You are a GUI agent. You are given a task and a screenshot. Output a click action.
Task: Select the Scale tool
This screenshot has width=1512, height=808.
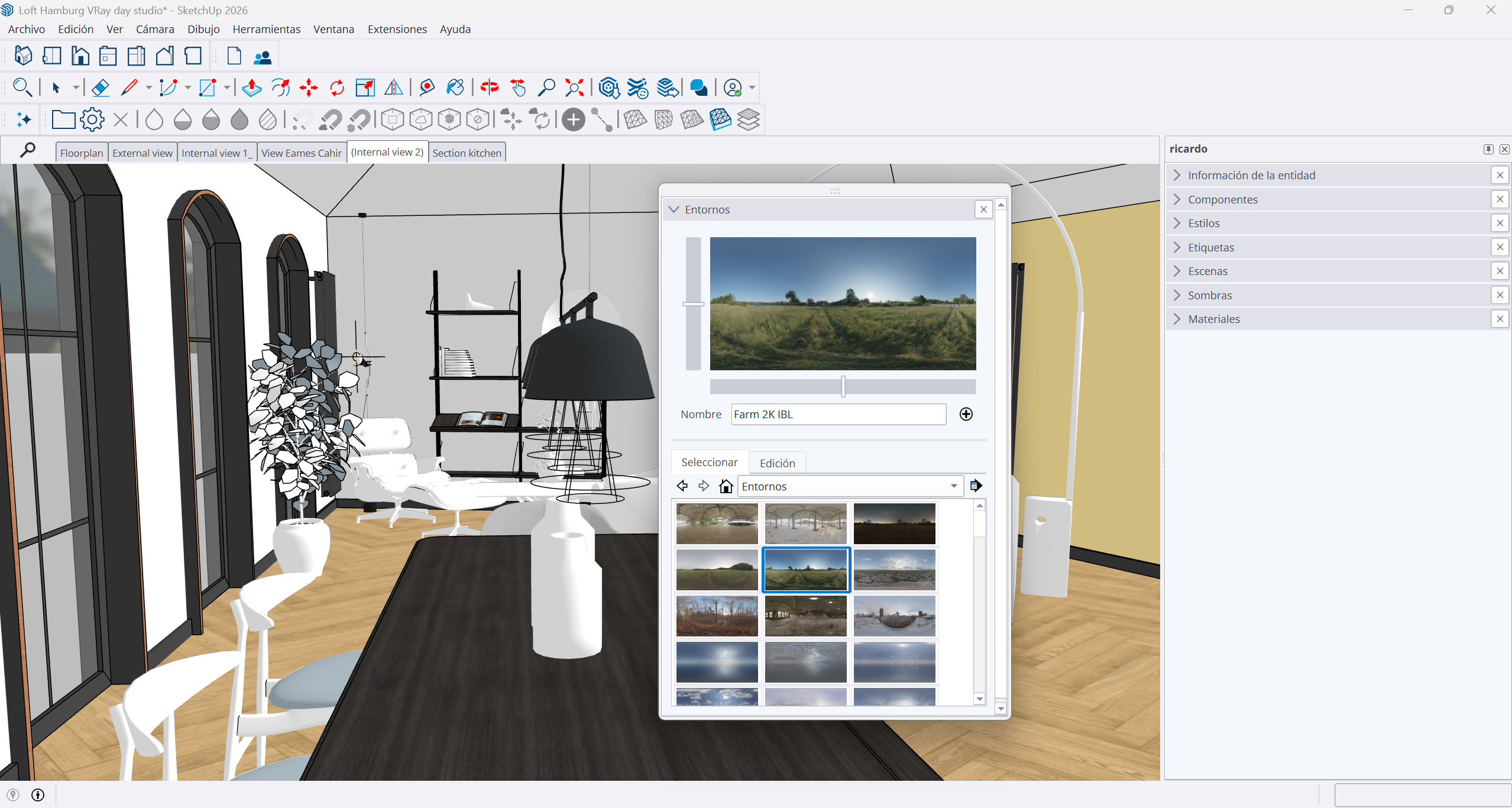coord(365,88)
